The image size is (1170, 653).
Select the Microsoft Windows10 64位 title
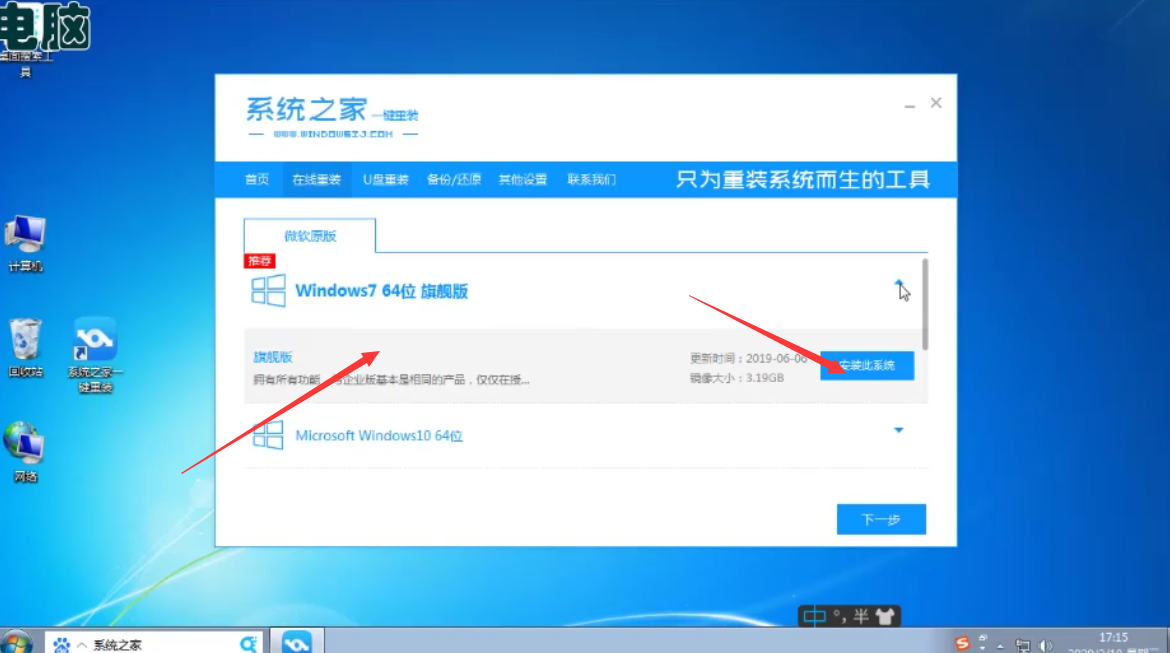[379, 435]
